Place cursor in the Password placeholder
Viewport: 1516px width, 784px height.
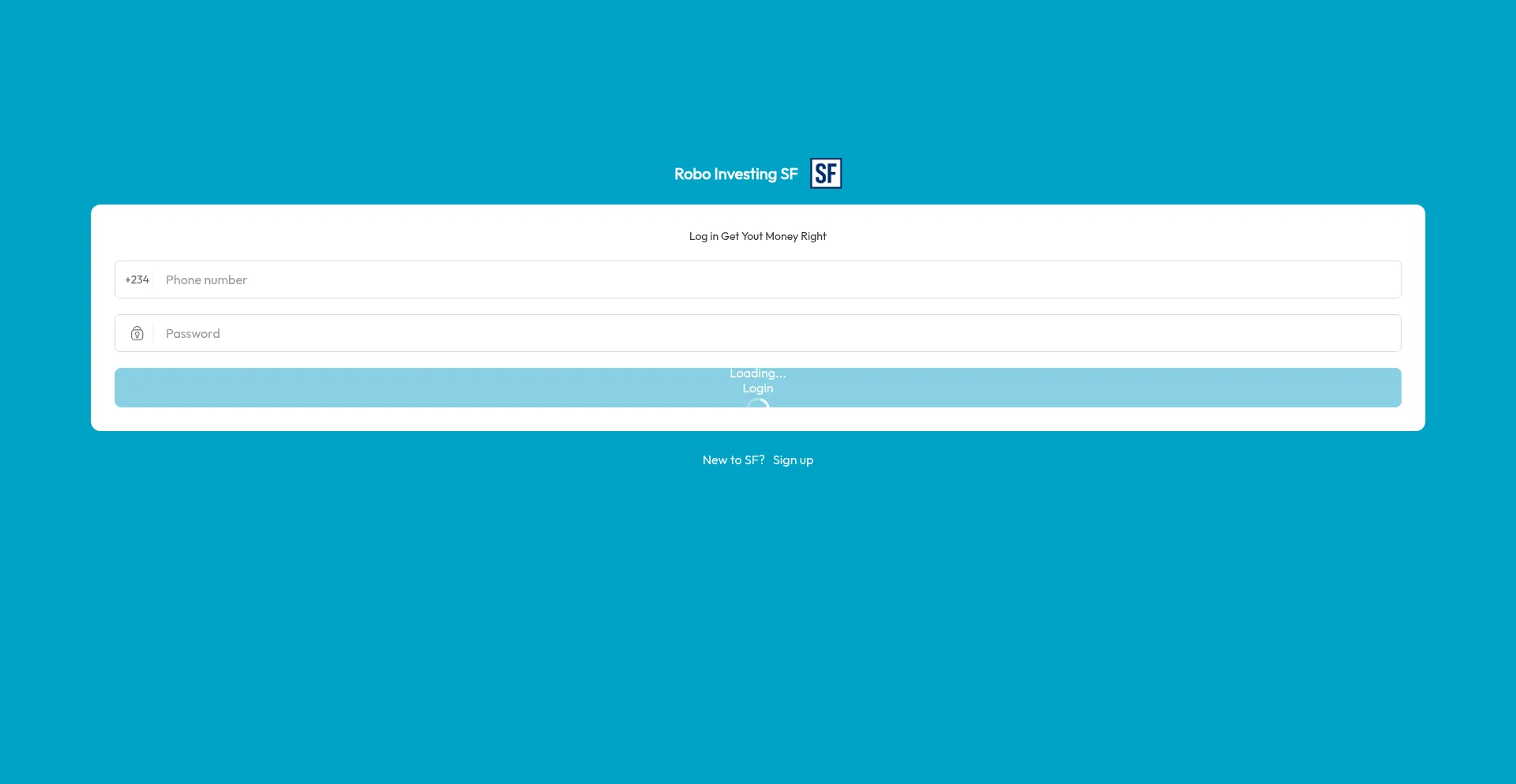(193, 333)
